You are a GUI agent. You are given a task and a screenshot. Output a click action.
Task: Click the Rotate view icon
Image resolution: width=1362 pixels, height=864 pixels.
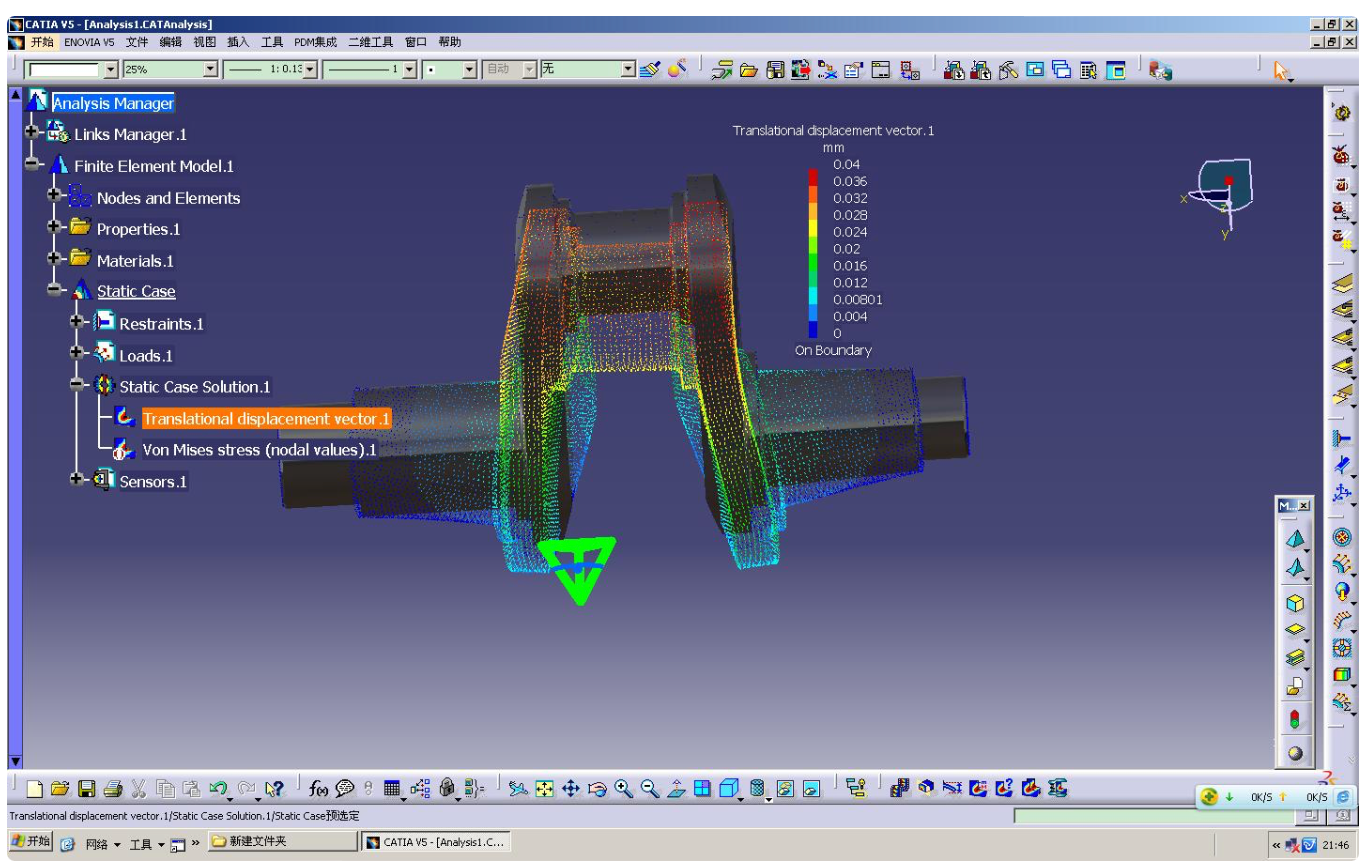click(x=597, y=789)
